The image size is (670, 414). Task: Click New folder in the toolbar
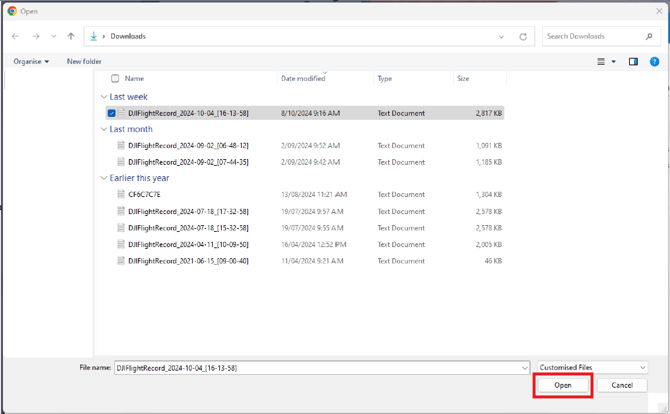point(84,62)
